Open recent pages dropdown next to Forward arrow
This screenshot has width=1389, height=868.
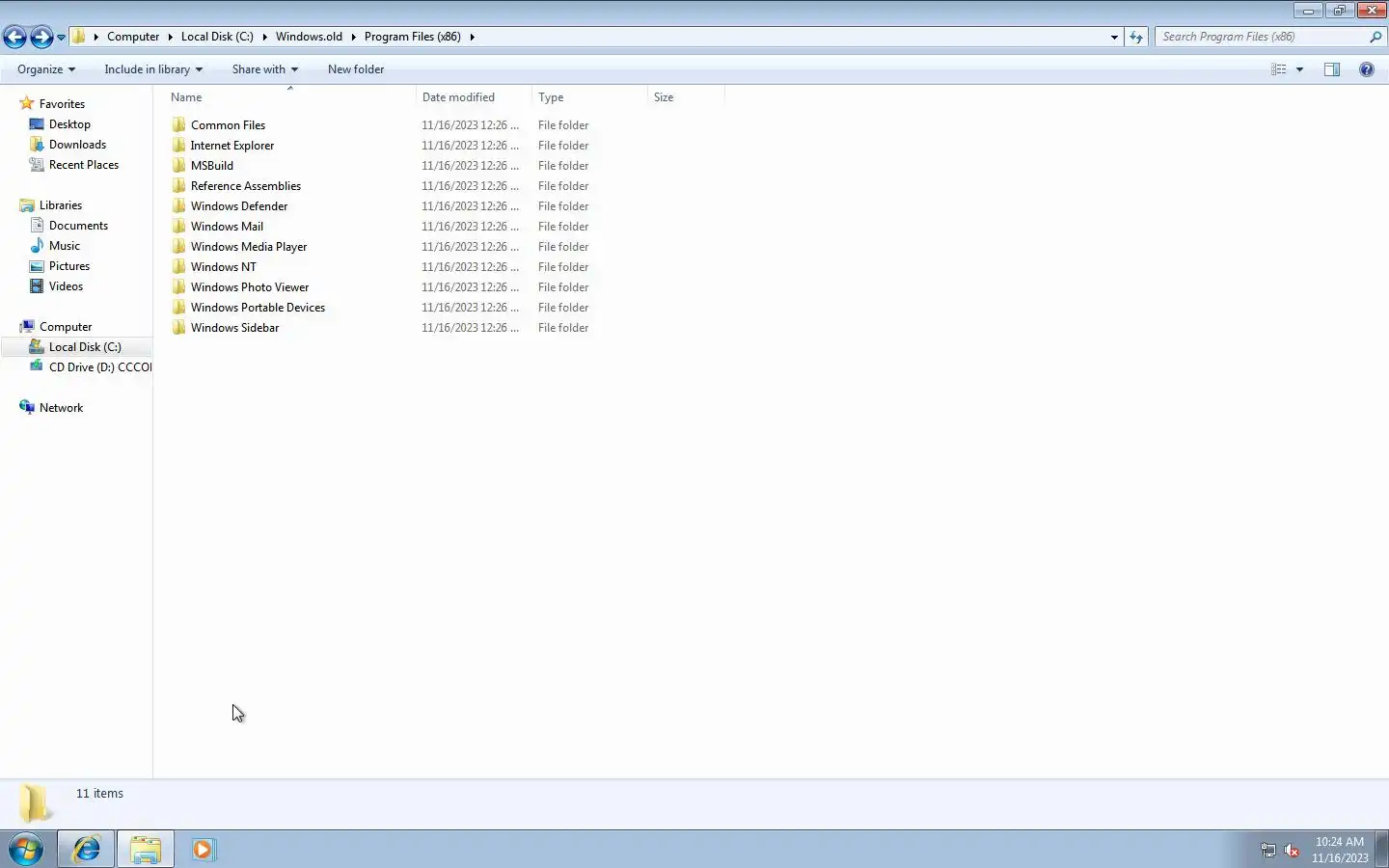point(61,38)
